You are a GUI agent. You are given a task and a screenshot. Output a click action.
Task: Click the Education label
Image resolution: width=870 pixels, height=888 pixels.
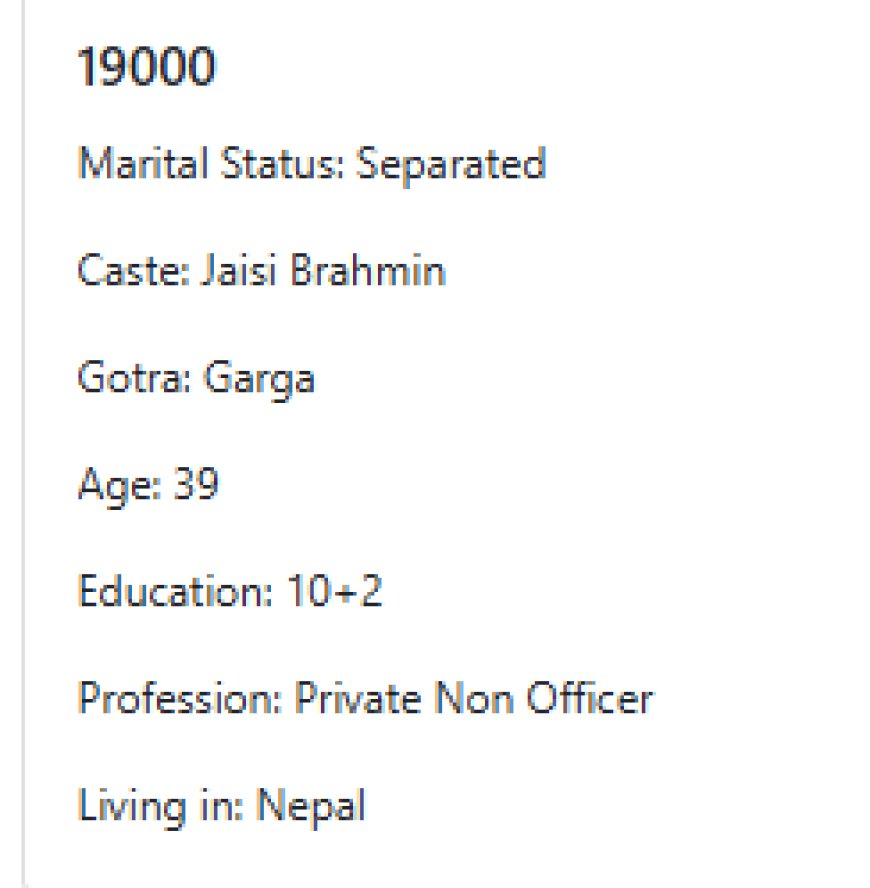[175, 591]
